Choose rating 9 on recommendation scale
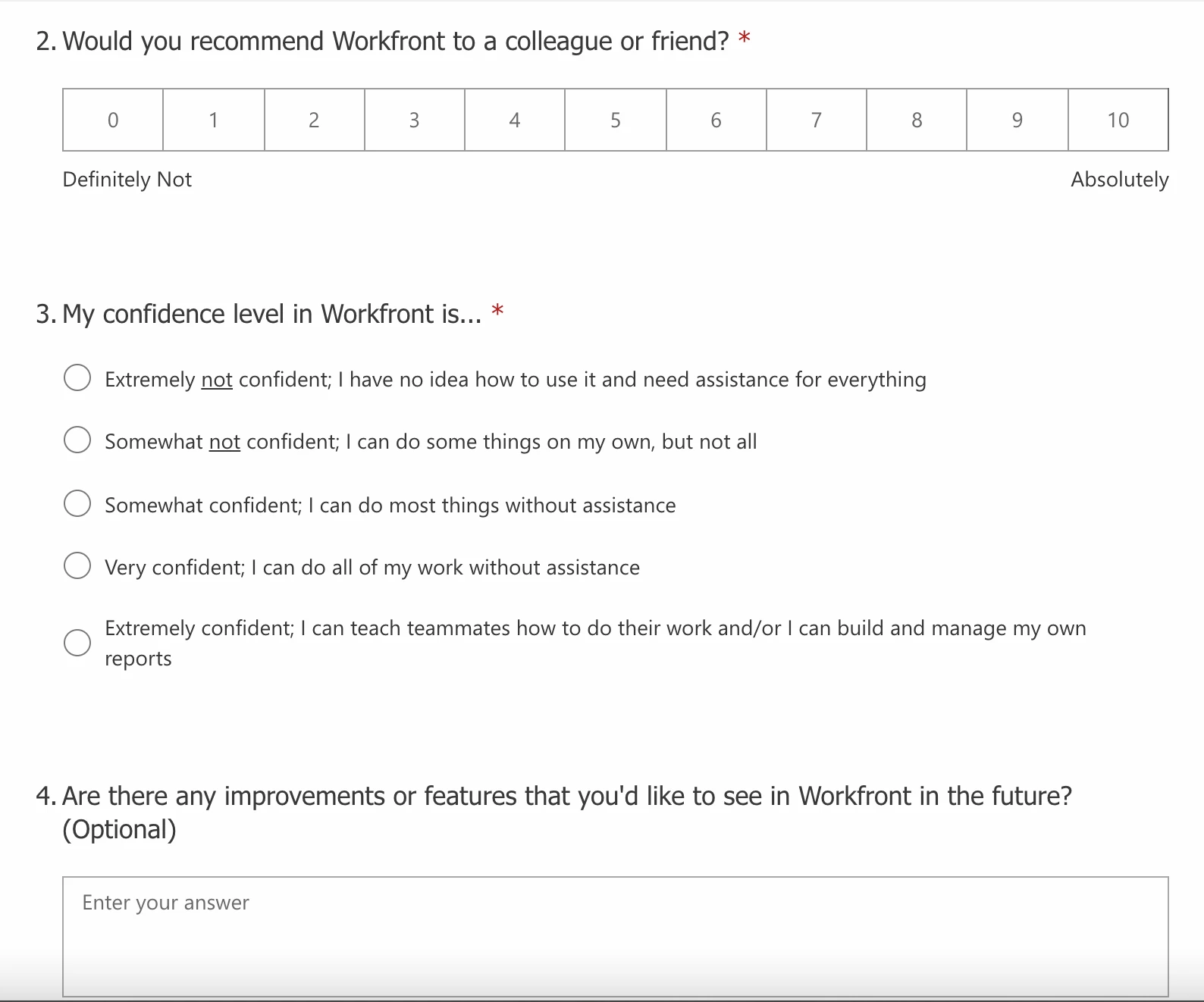The width and height of the screenshot is (1204, 1002). [1017, 120]
